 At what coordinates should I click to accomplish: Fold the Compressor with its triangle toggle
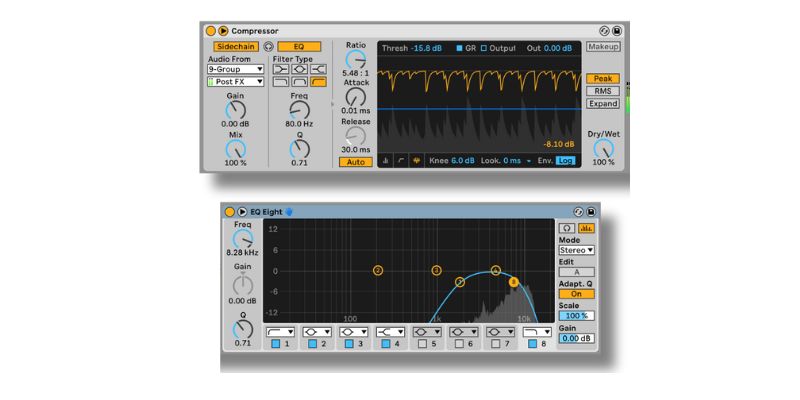[x=223, y=31]
